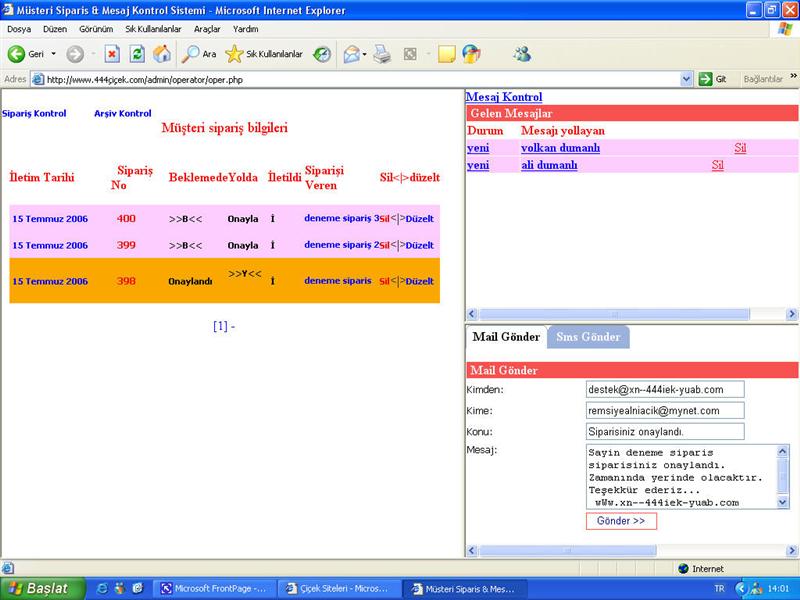Image resolution: width=800 pixels, height=600 pixels.
Task: Open the Düzen menu
Action: [x=55, y=29]
